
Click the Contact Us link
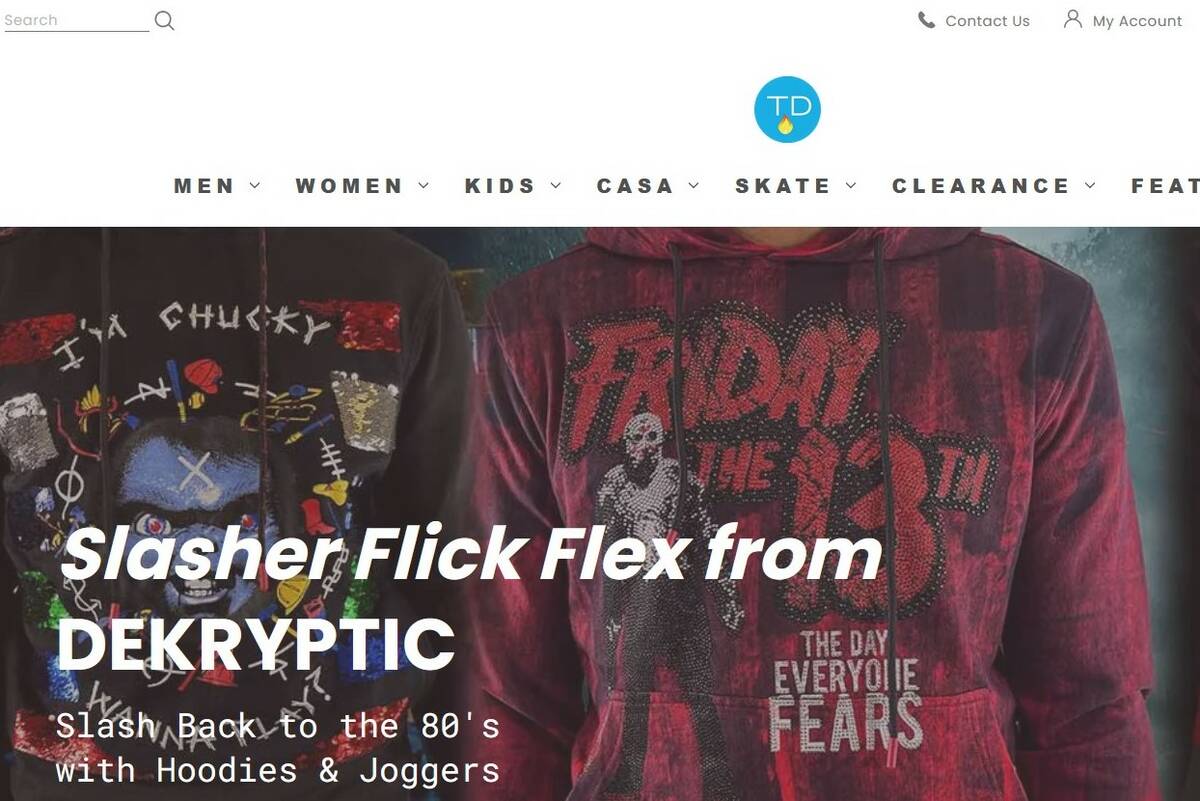click(x=987, y=21)
